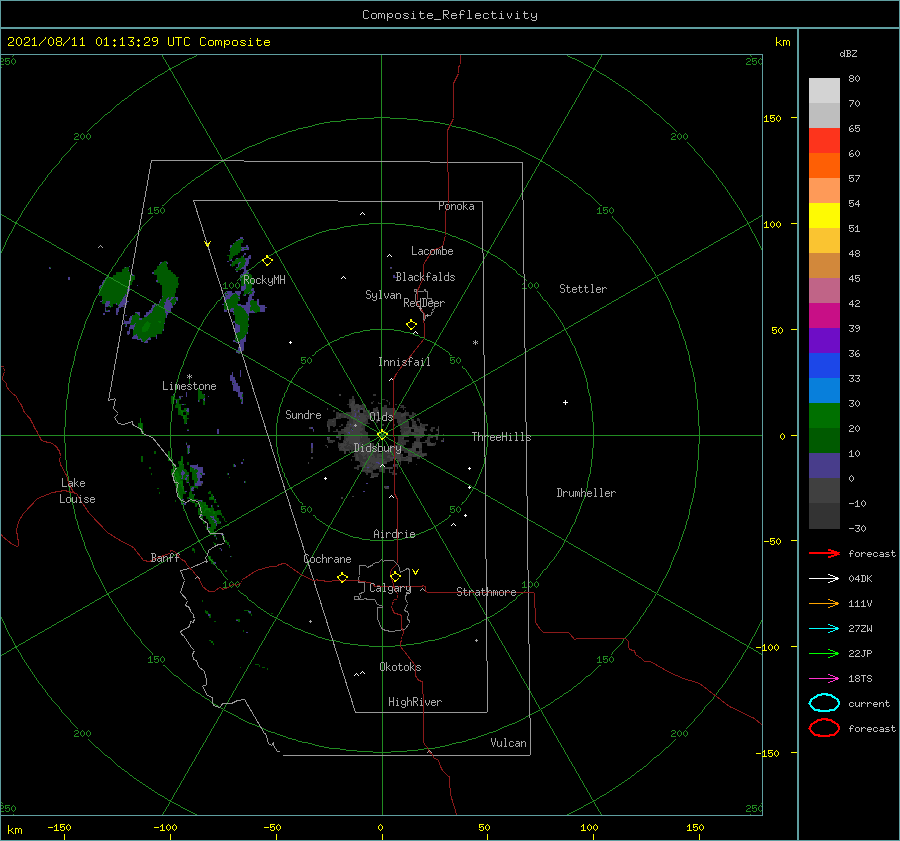This screenshot has height=841, width=900.
Task: Click the Sundre town label
Action: (303, 414)
